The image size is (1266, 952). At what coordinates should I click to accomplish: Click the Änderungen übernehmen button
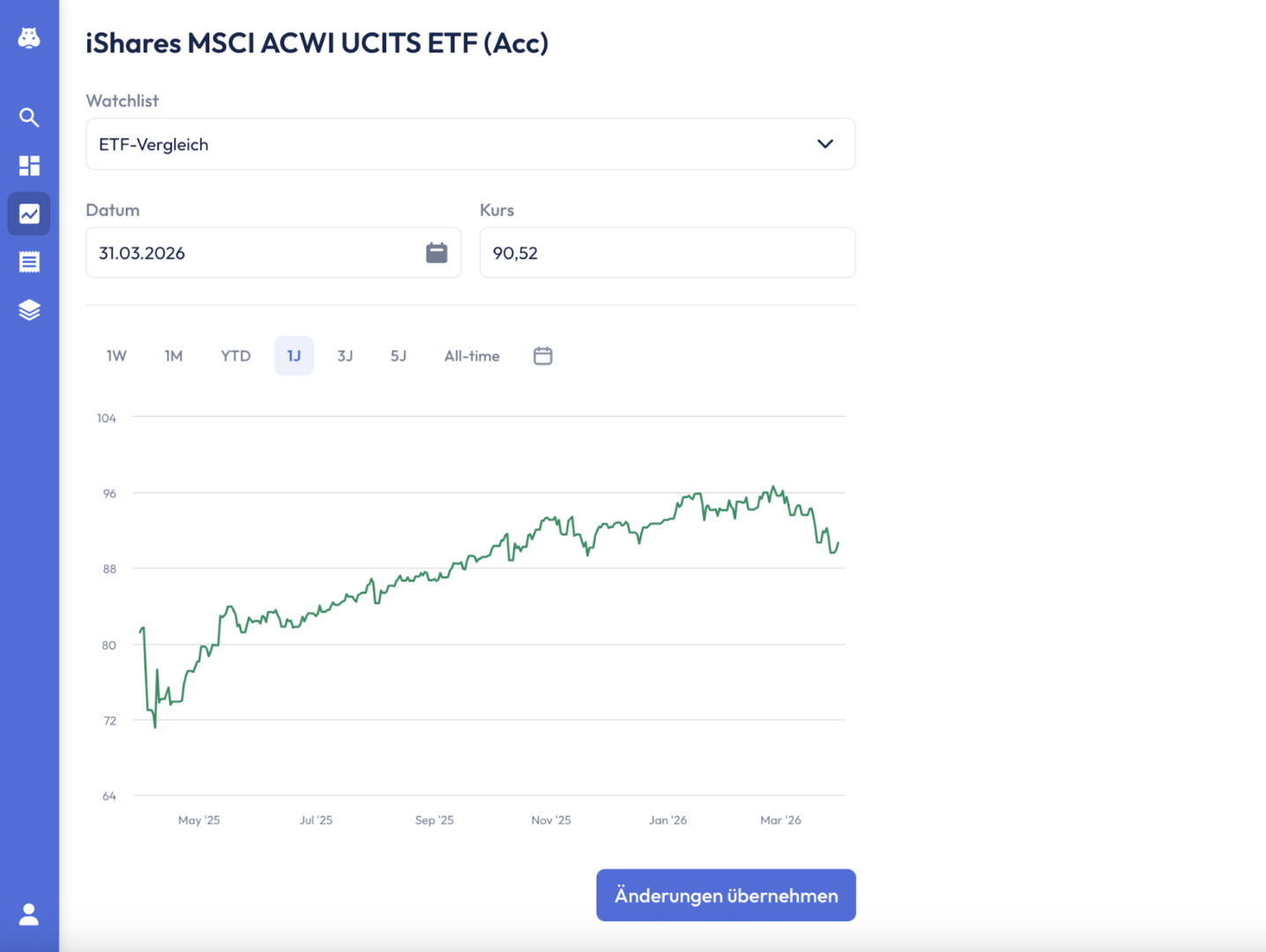[x=726, y=896]
